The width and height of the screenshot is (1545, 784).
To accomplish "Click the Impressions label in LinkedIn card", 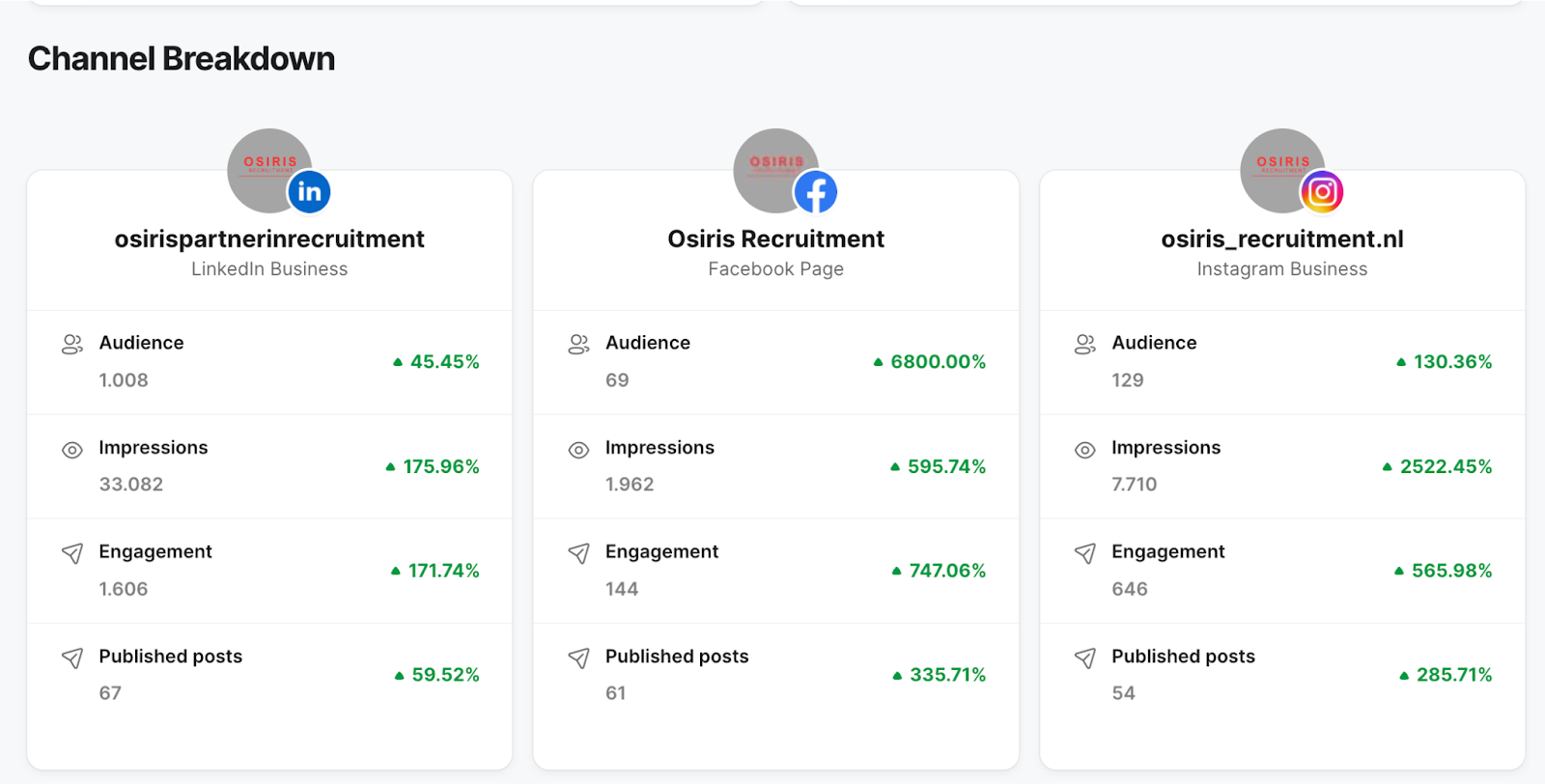I will [x=154, y=448].
